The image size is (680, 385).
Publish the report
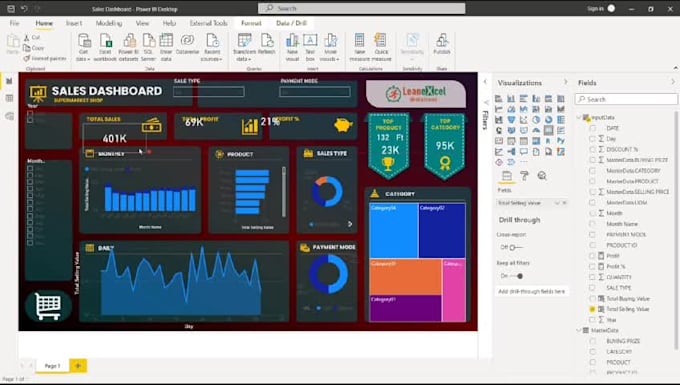(441, 44)
